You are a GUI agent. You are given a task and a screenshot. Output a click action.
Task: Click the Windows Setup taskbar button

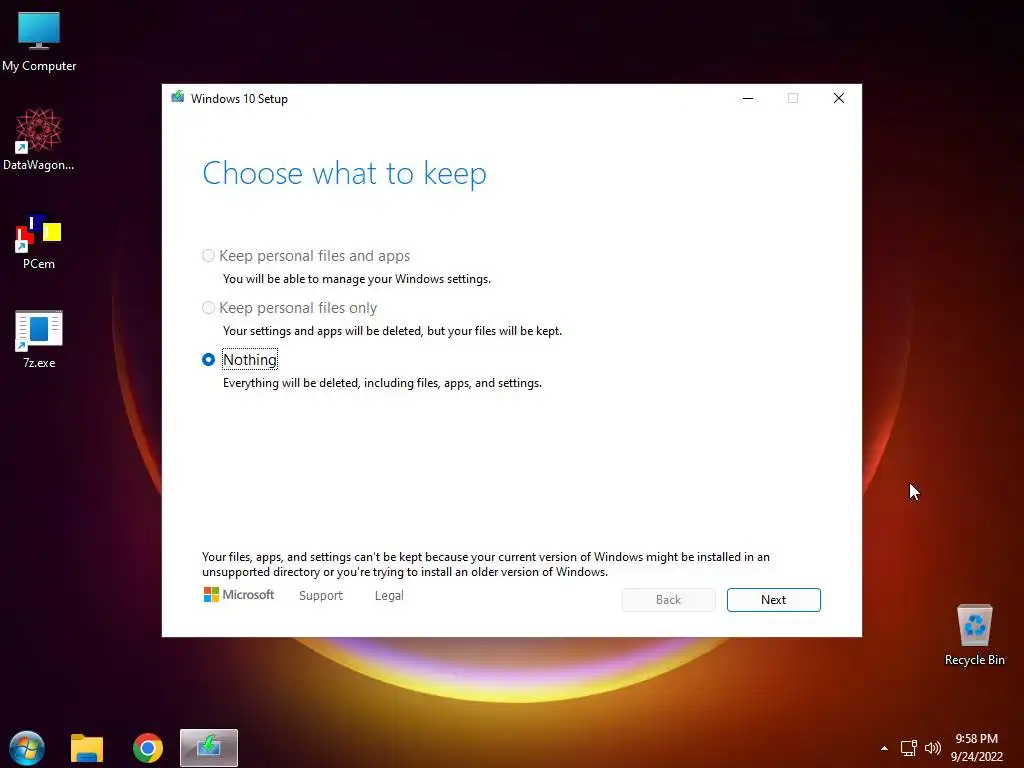pyautogui.click(x=209, y=748)
